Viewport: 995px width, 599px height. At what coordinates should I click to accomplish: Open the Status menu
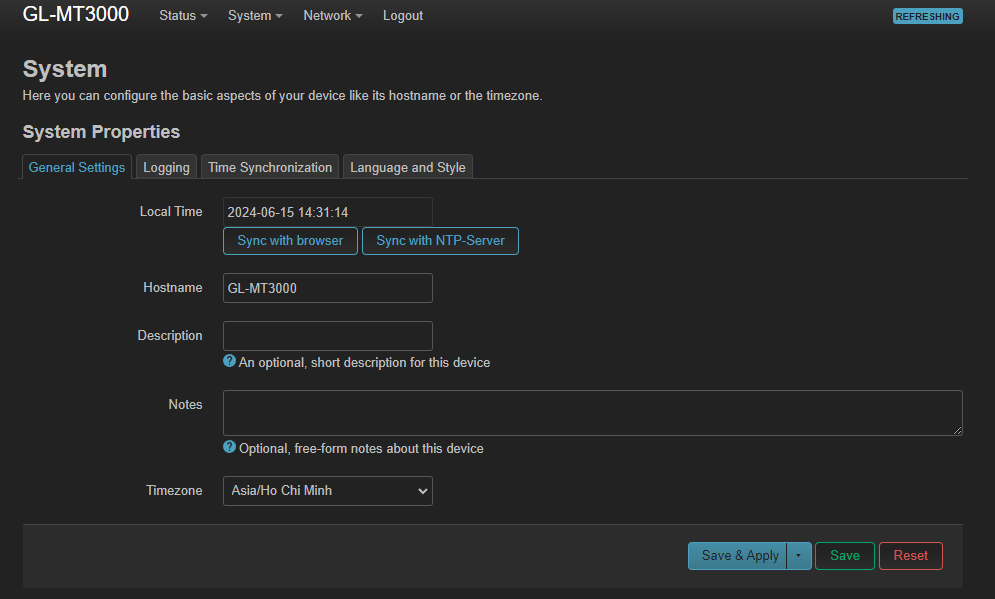183,16
